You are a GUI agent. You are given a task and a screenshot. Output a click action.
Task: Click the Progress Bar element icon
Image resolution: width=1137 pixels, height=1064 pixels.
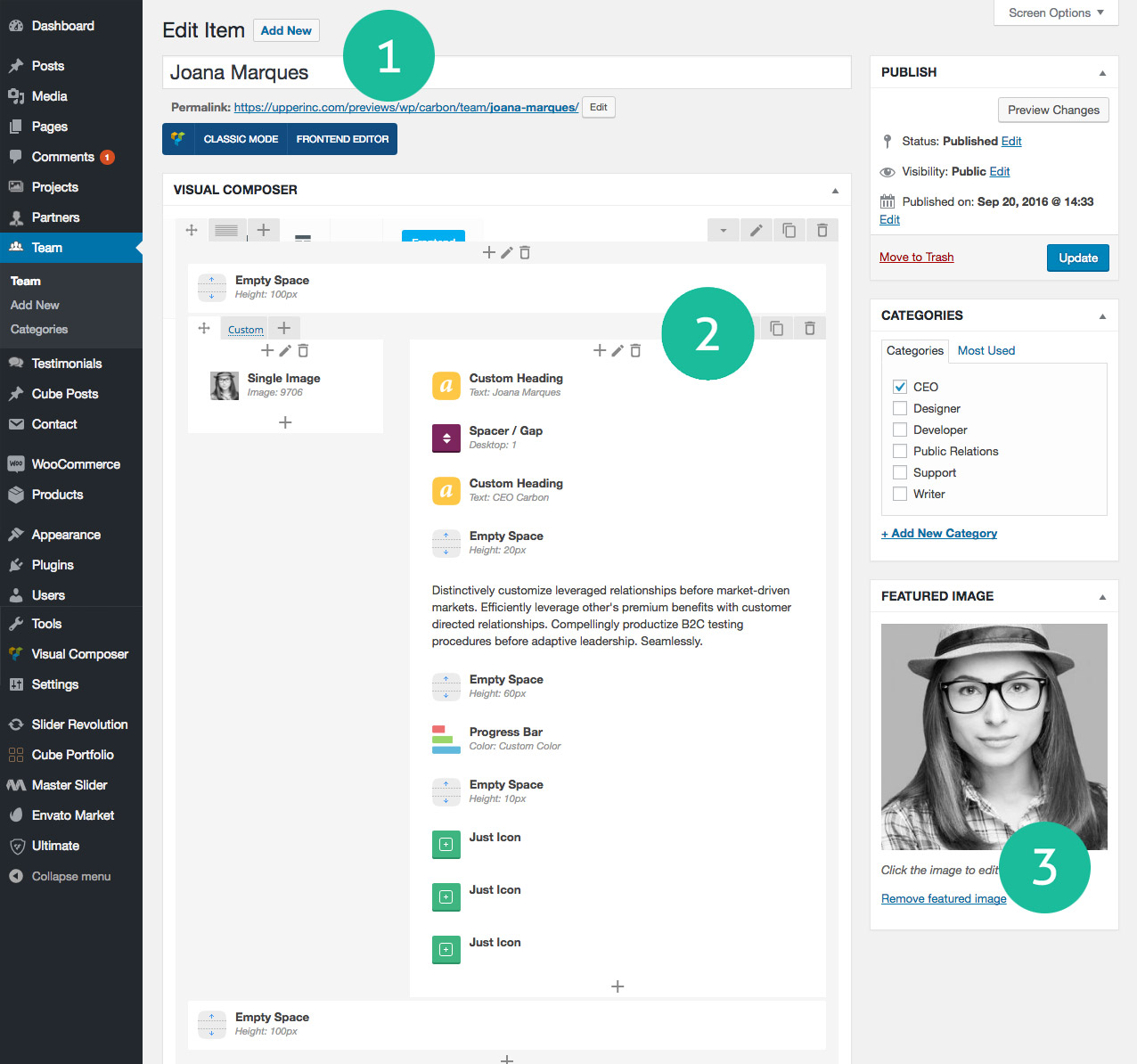(x=446, y=740)
